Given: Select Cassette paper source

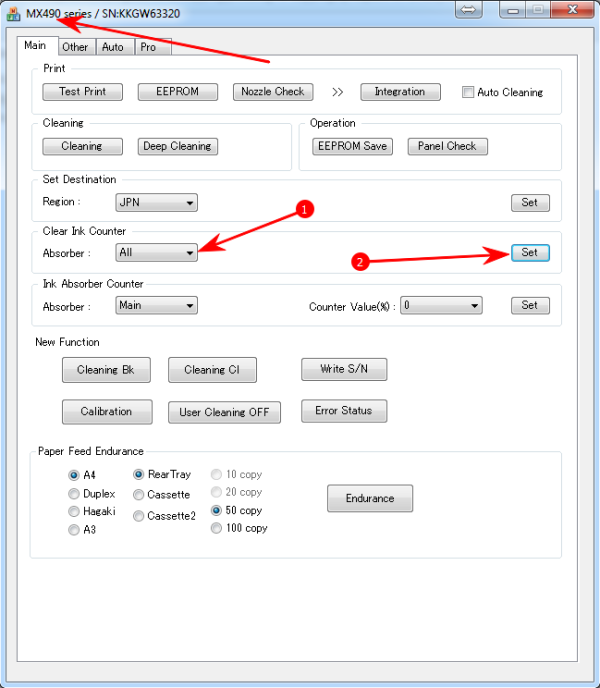Looking at the screenshot, I should (x=140, y=495).
